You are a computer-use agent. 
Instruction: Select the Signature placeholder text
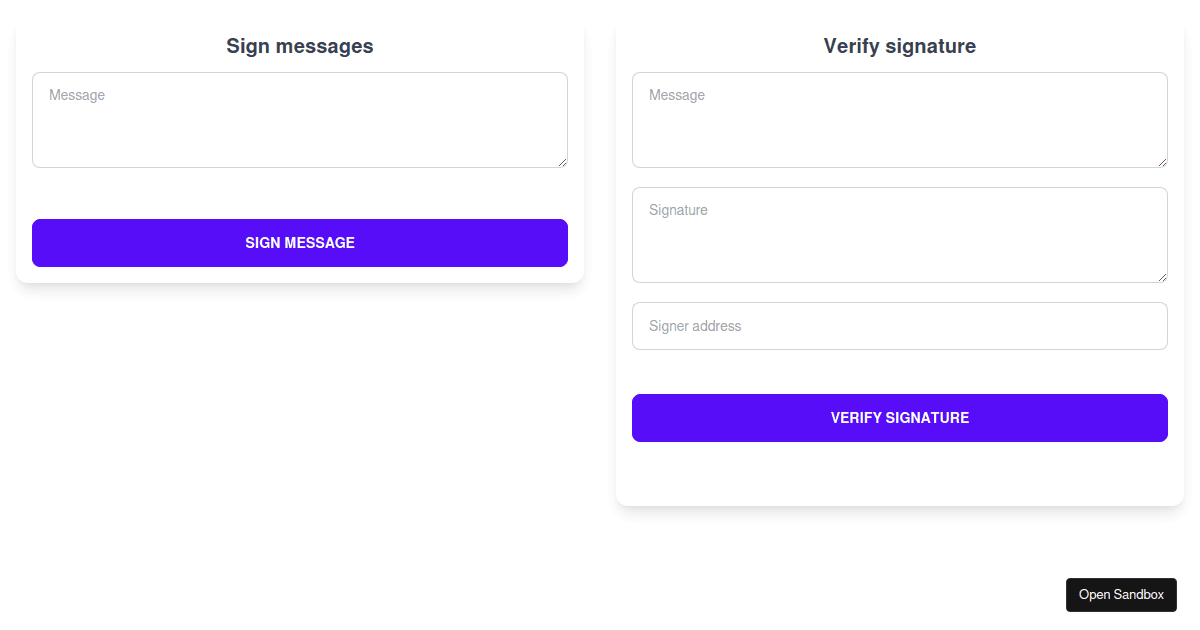[678, 210]
